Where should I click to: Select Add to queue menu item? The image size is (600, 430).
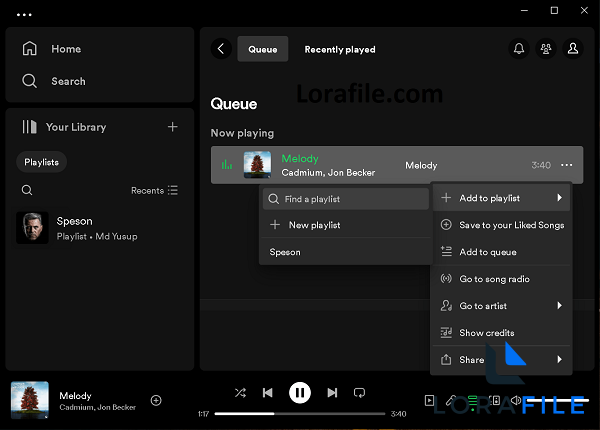coord(501,252)
